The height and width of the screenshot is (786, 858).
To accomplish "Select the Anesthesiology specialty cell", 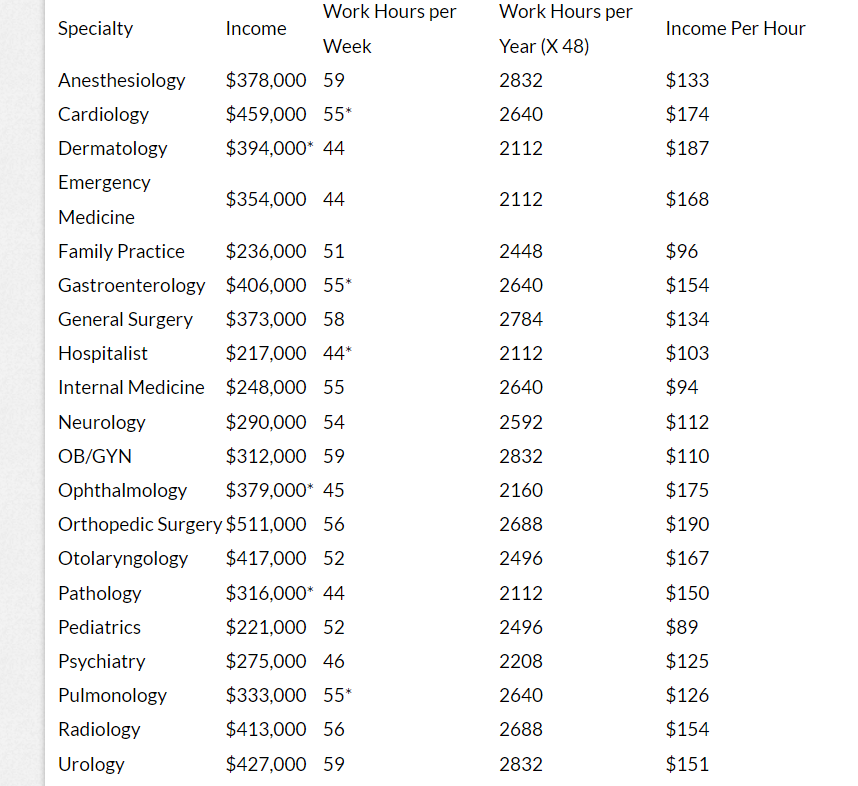I will 122,80.
